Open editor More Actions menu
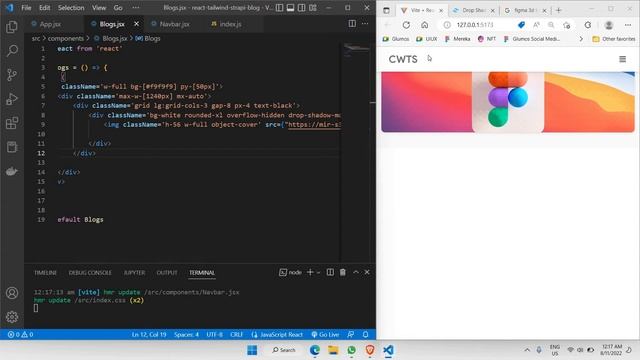 [x=365, y=24]
